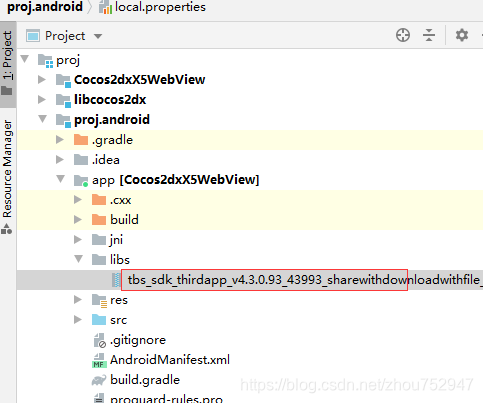Collapse the proj.android module
The height and width of the screenshot is (403, 483).
point(42,119)
